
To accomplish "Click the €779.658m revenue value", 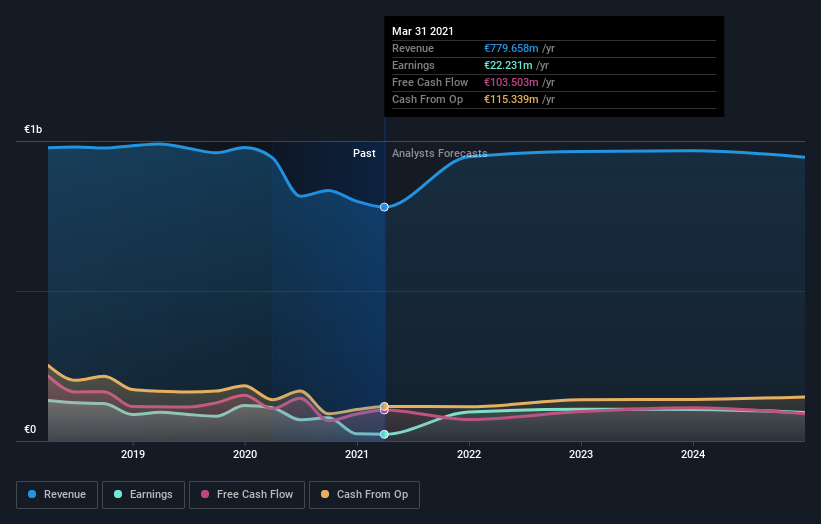I will 511,48.
